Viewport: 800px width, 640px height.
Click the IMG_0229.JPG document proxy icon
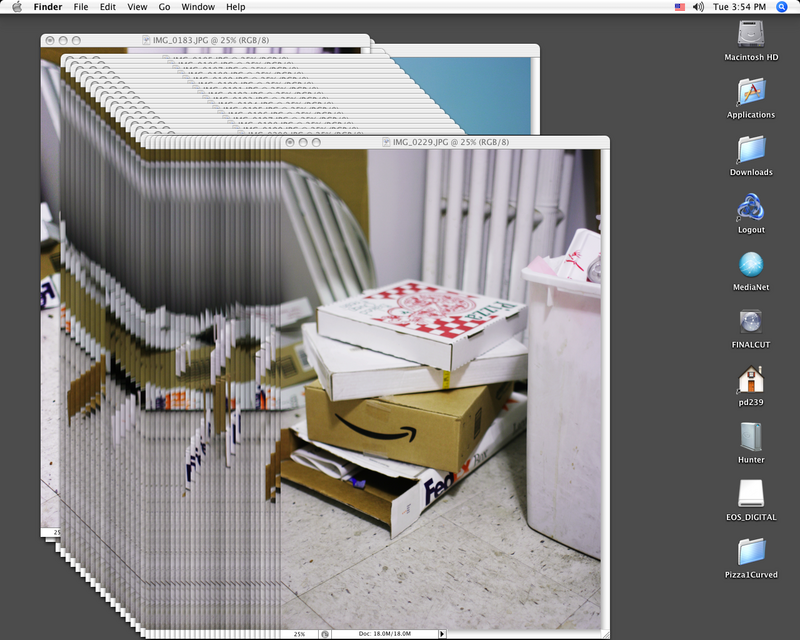click(386, 142)
